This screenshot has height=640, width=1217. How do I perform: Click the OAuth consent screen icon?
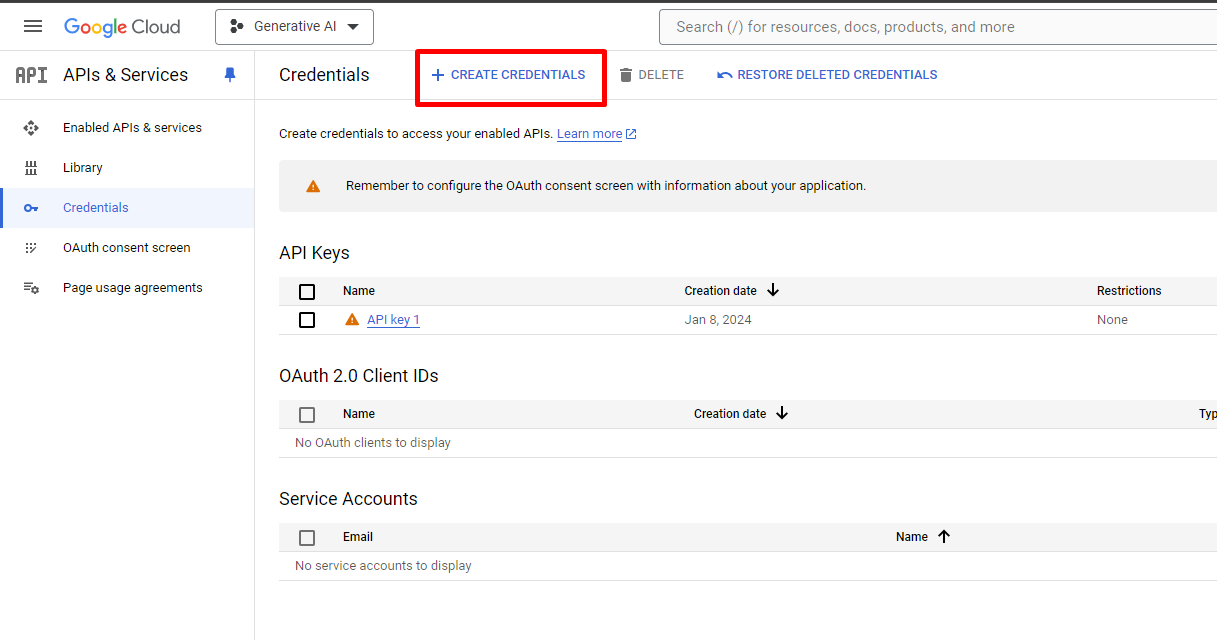coord(31,248)
